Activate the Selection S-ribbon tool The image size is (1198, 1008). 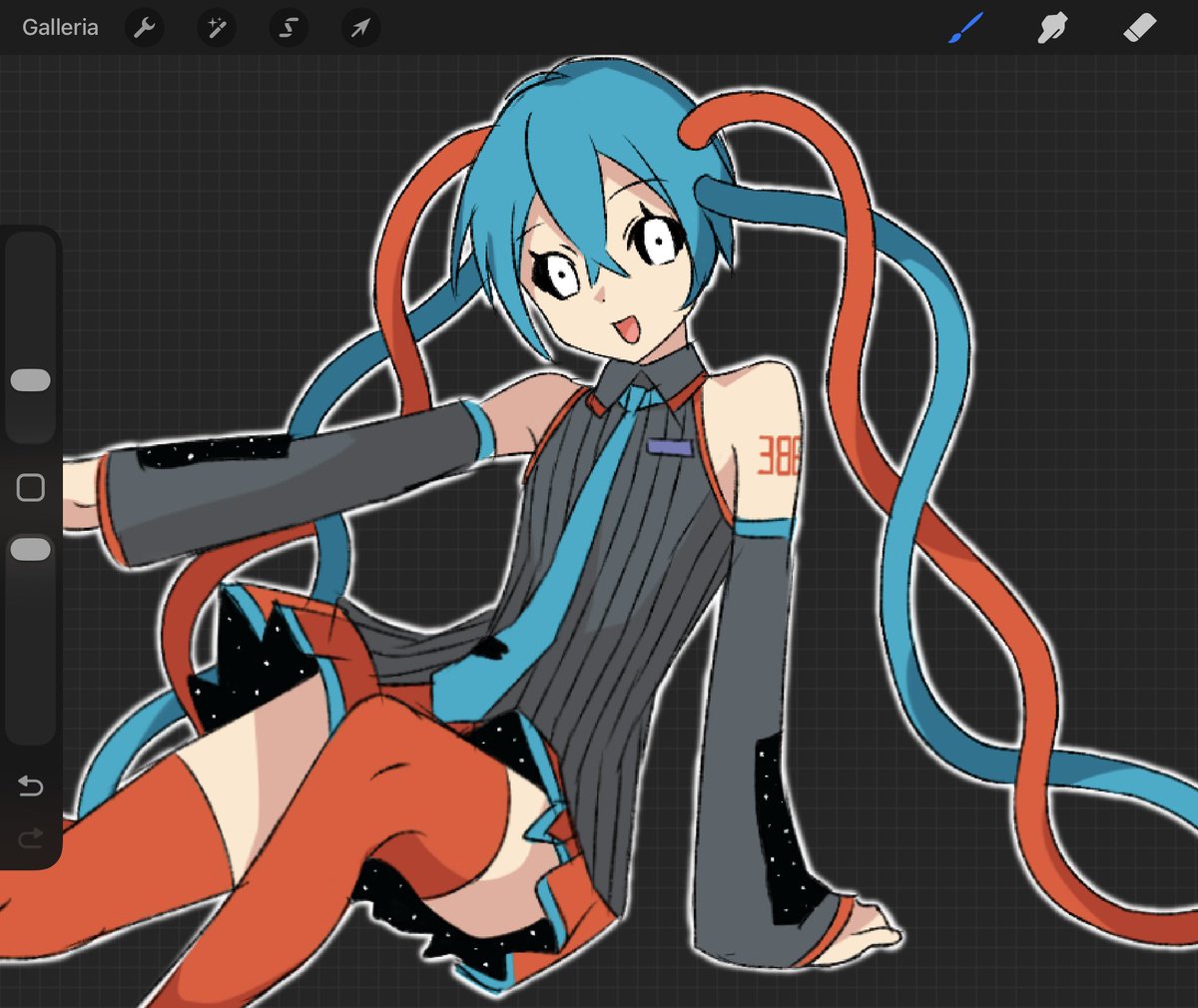tap(289, 27)
